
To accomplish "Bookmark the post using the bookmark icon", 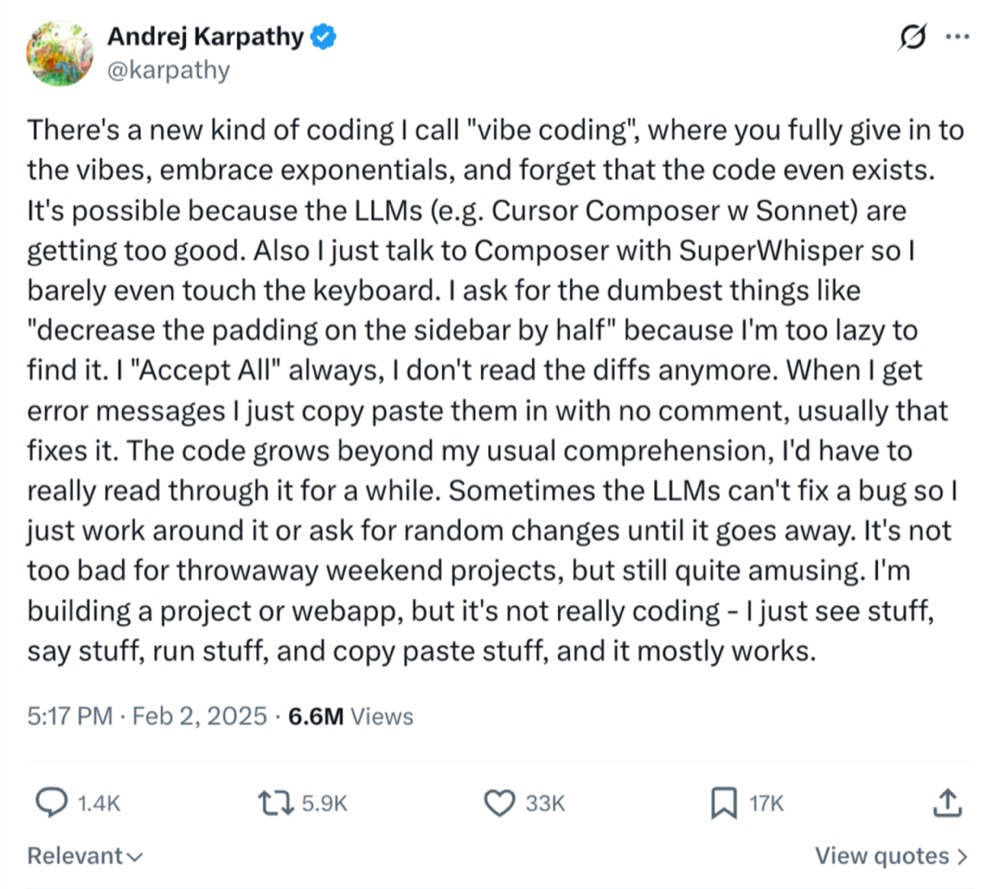I will (x=723, y=802).
